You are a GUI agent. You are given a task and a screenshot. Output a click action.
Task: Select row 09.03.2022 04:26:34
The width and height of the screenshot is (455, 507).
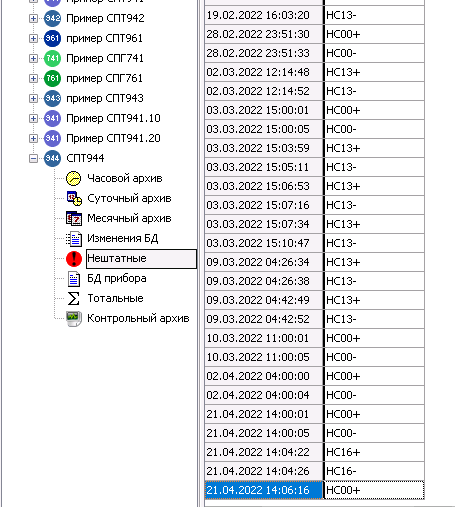(314, 262)
